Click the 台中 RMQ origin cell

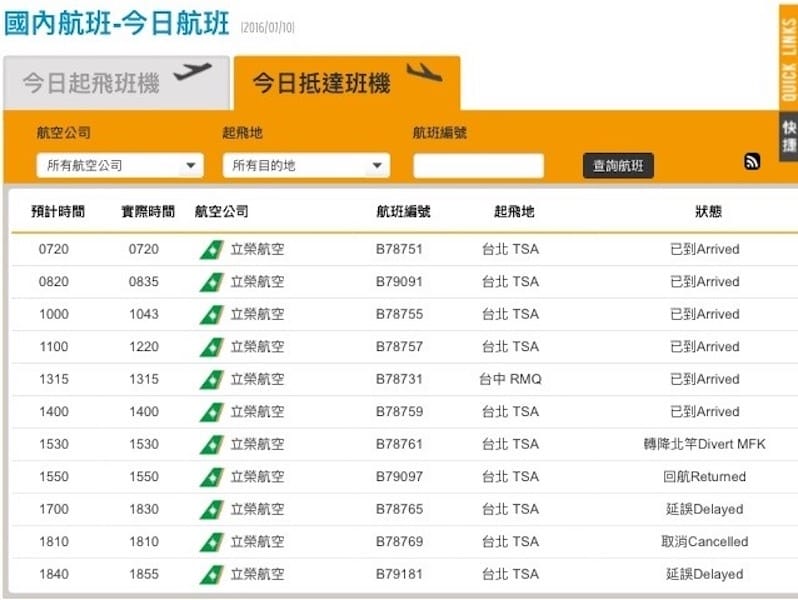(x=510, y=380)
